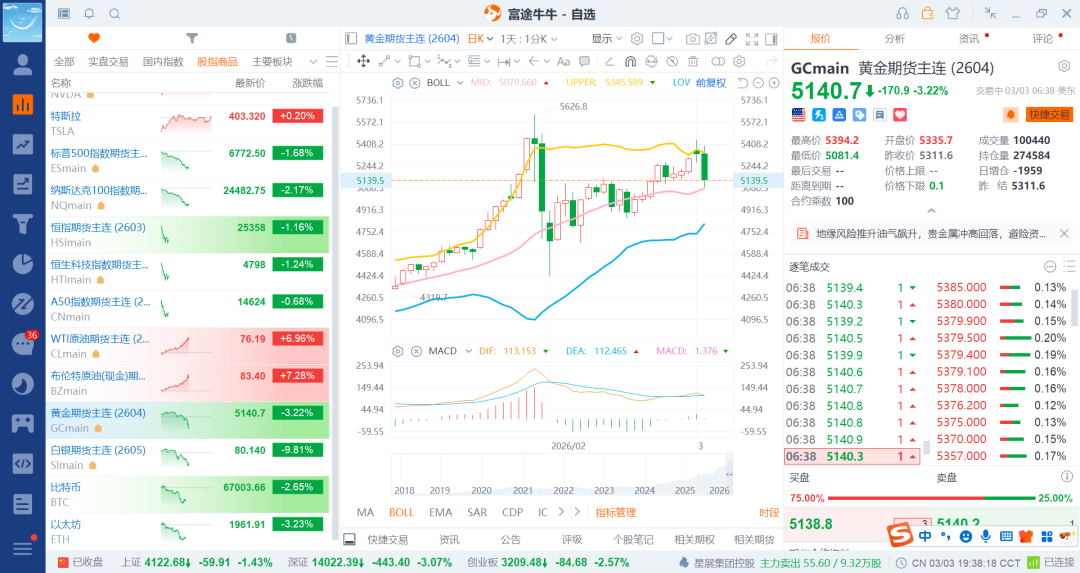Select the pencil drawing tool in chart header
This screenshot has height=573, width=1080.
[x=731, y=39]
